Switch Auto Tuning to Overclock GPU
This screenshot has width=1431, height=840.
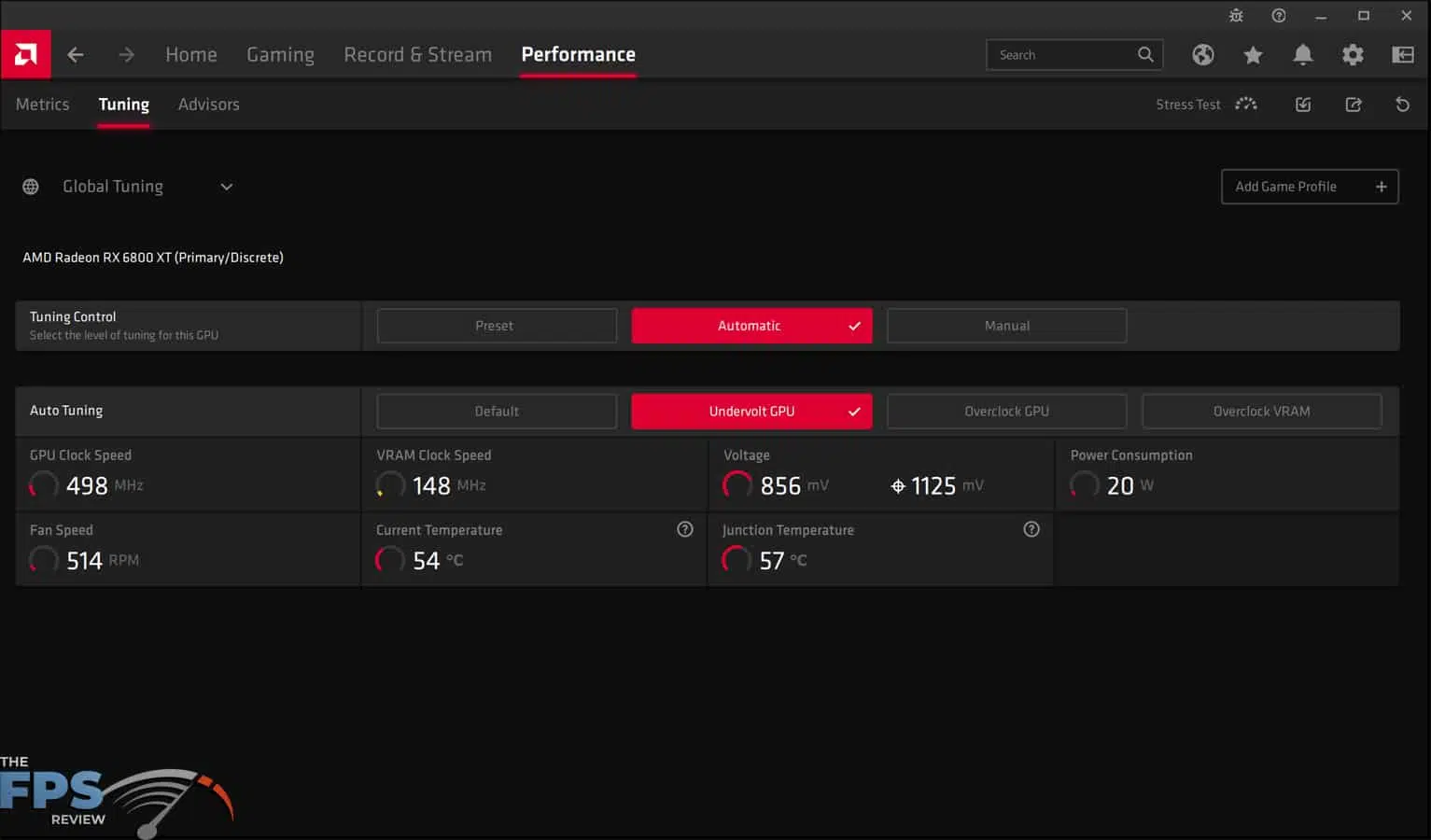pos(1006,411)
